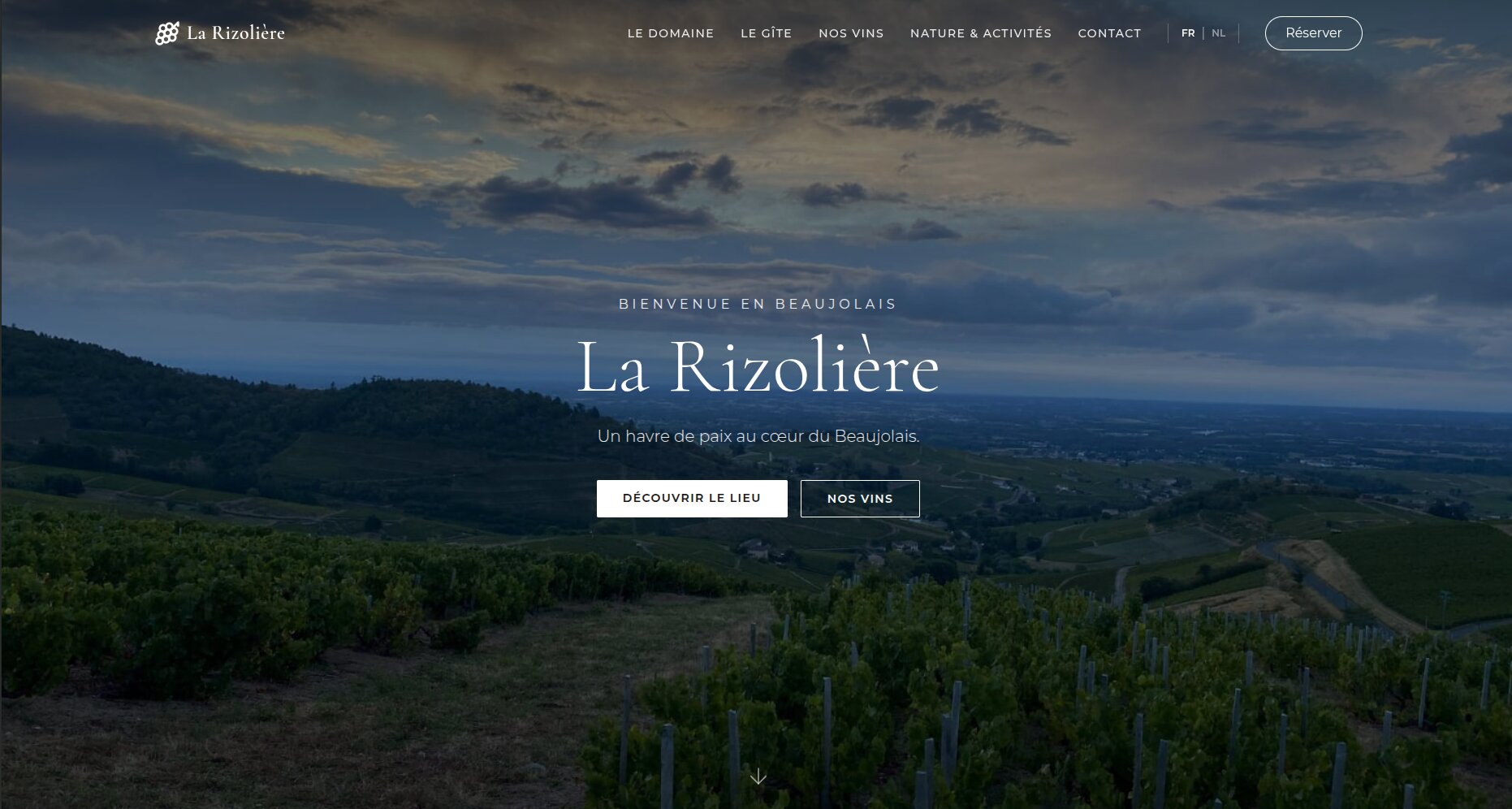Click the scroll-down arrow icon

point(758,777)
